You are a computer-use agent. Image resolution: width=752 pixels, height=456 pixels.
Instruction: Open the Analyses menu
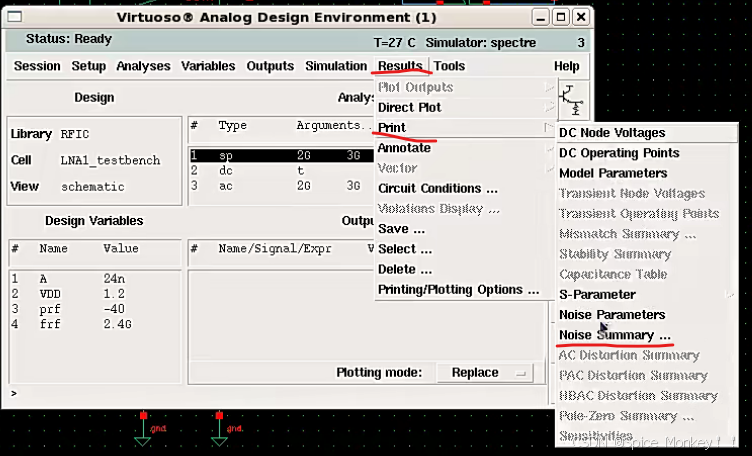click(143, 66)
